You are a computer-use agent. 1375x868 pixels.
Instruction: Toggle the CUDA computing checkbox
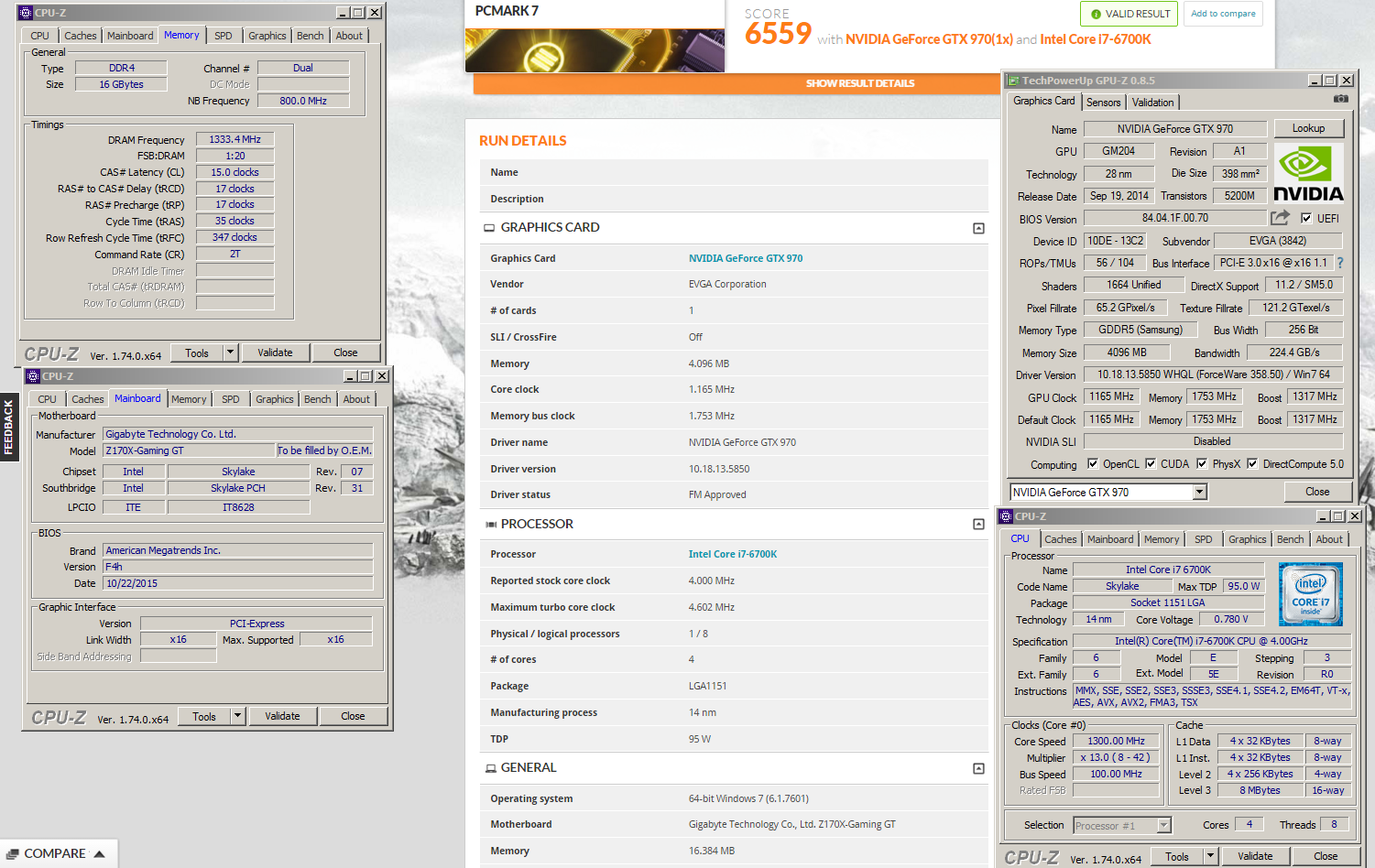click(1151, 463)
